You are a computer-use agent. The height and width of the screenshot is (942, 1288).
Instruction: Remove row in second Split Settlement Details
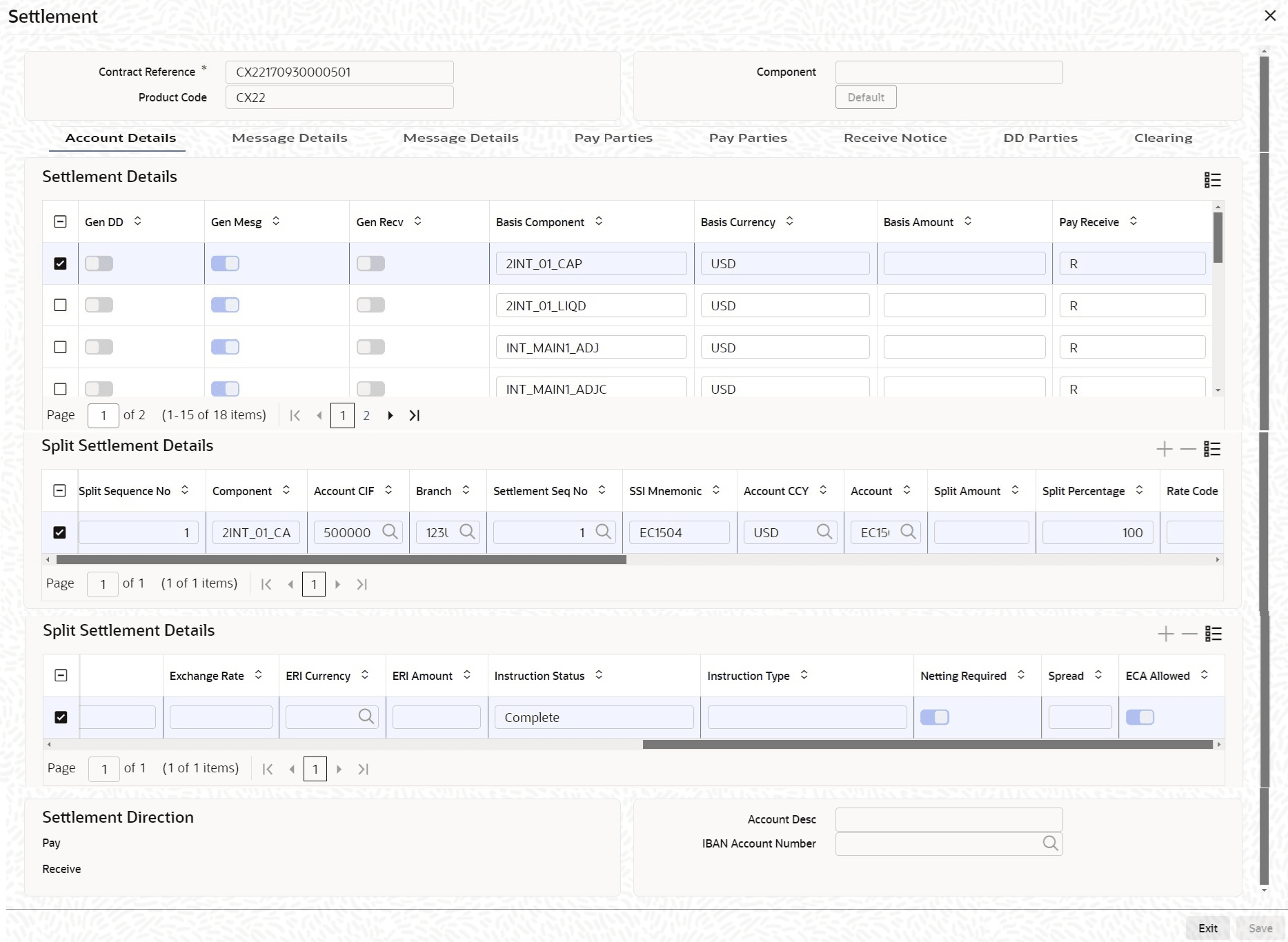pos(1189,634)
